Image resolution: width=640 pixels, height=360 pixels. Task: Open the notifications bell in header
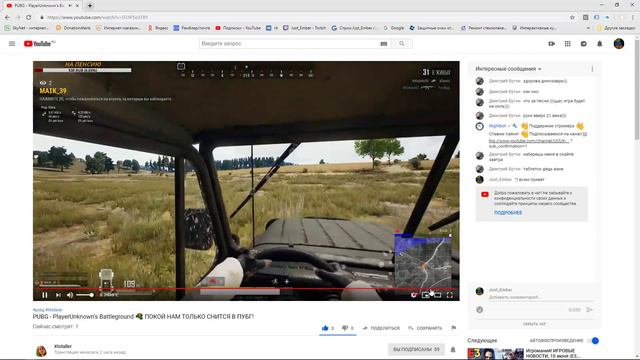click(600, 44)
